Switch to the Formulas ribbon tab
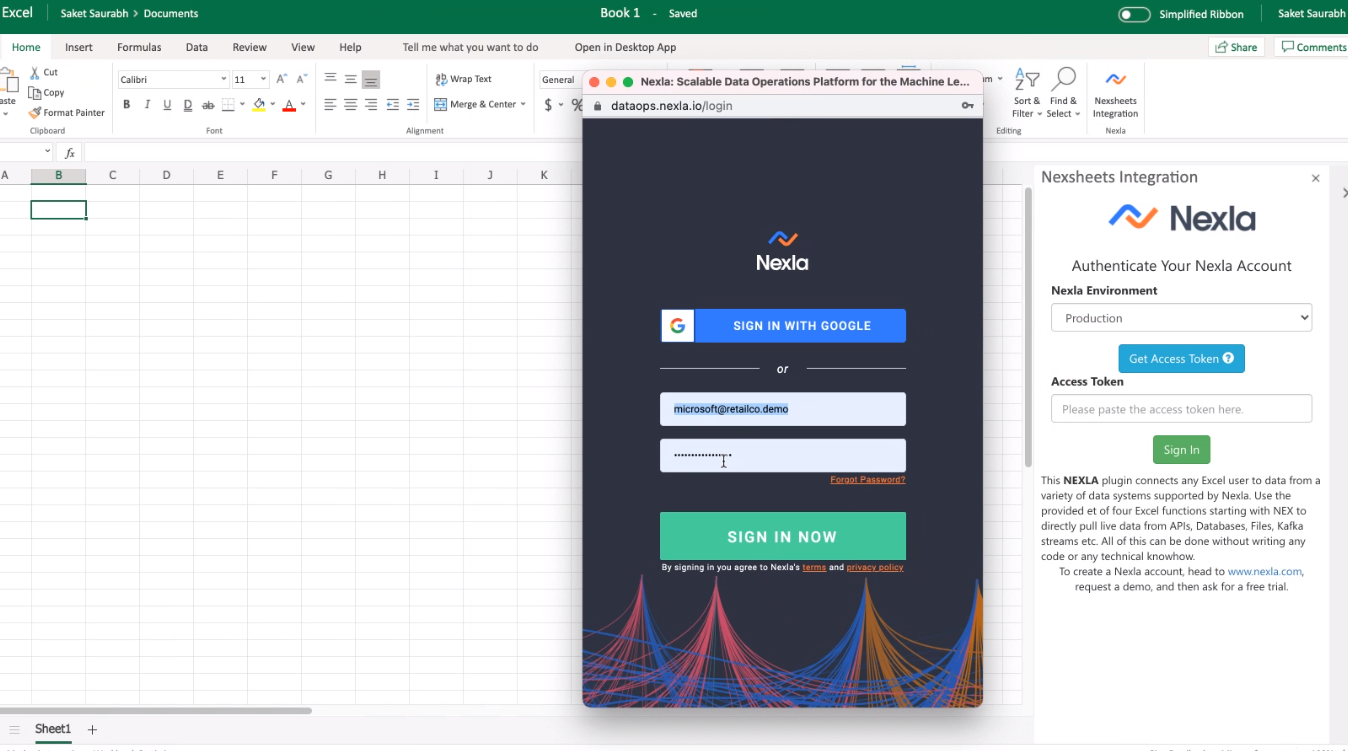 tap(139, 47)
